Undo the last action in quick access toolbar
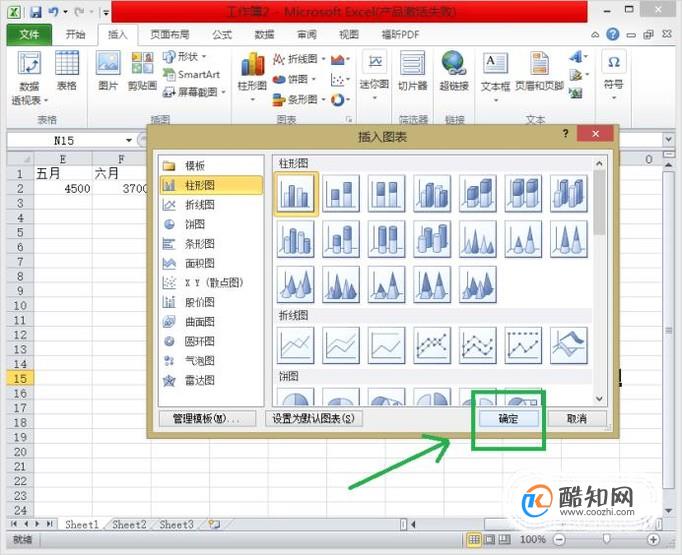682x555 pixels. (x=53, y=12)
